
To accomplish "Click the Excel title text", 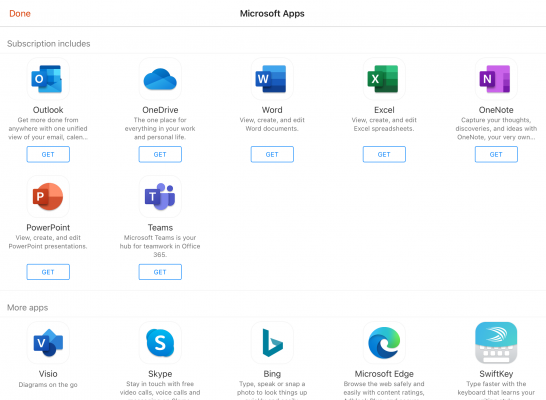I will tap(384, 110).
